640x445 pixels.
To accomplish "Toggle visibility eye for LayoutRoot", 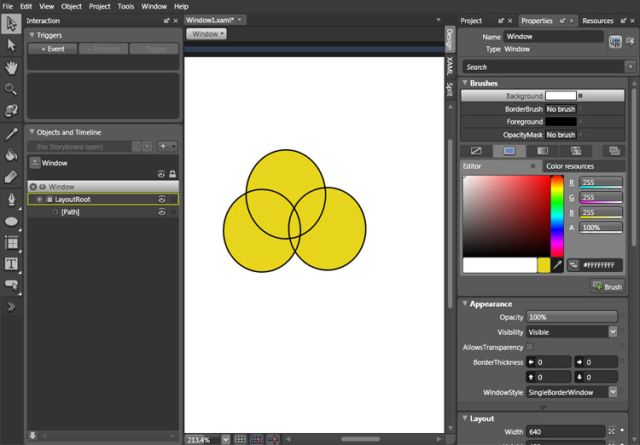I will 162,199.
